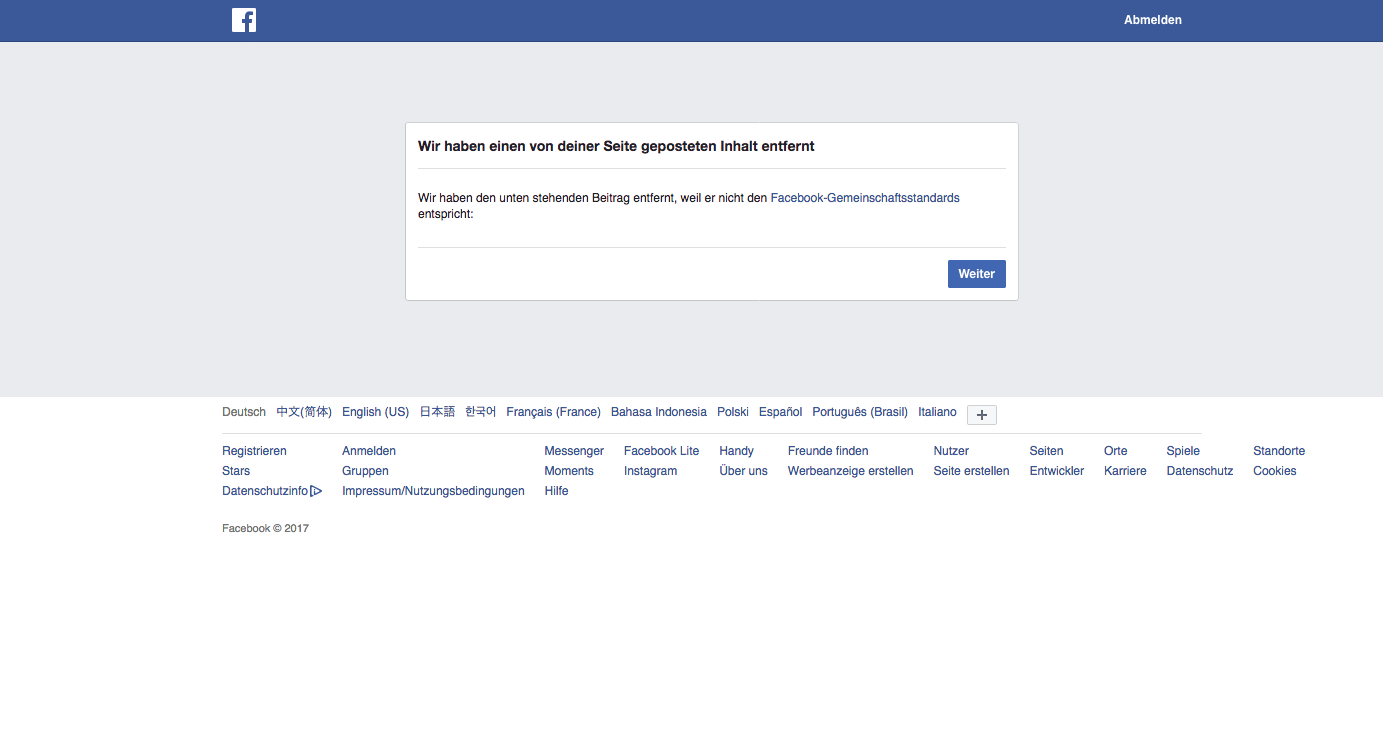Image resolution: width=1383 pixels, height=755 pixels.
Task: Switch language to Italiano
Action: click(x=937, y=412)
